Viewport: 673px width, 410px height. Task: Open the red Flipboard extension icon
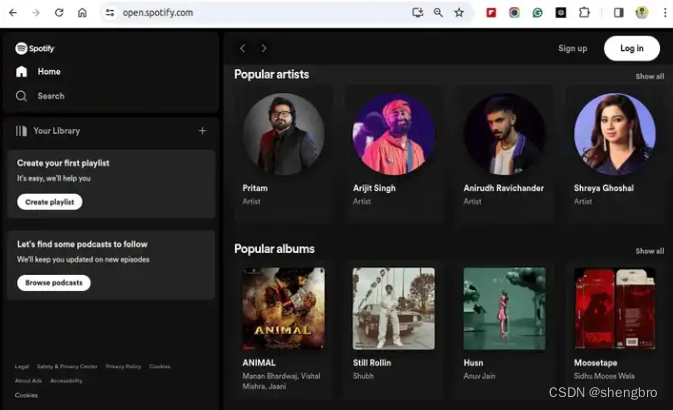coord(491,12)
